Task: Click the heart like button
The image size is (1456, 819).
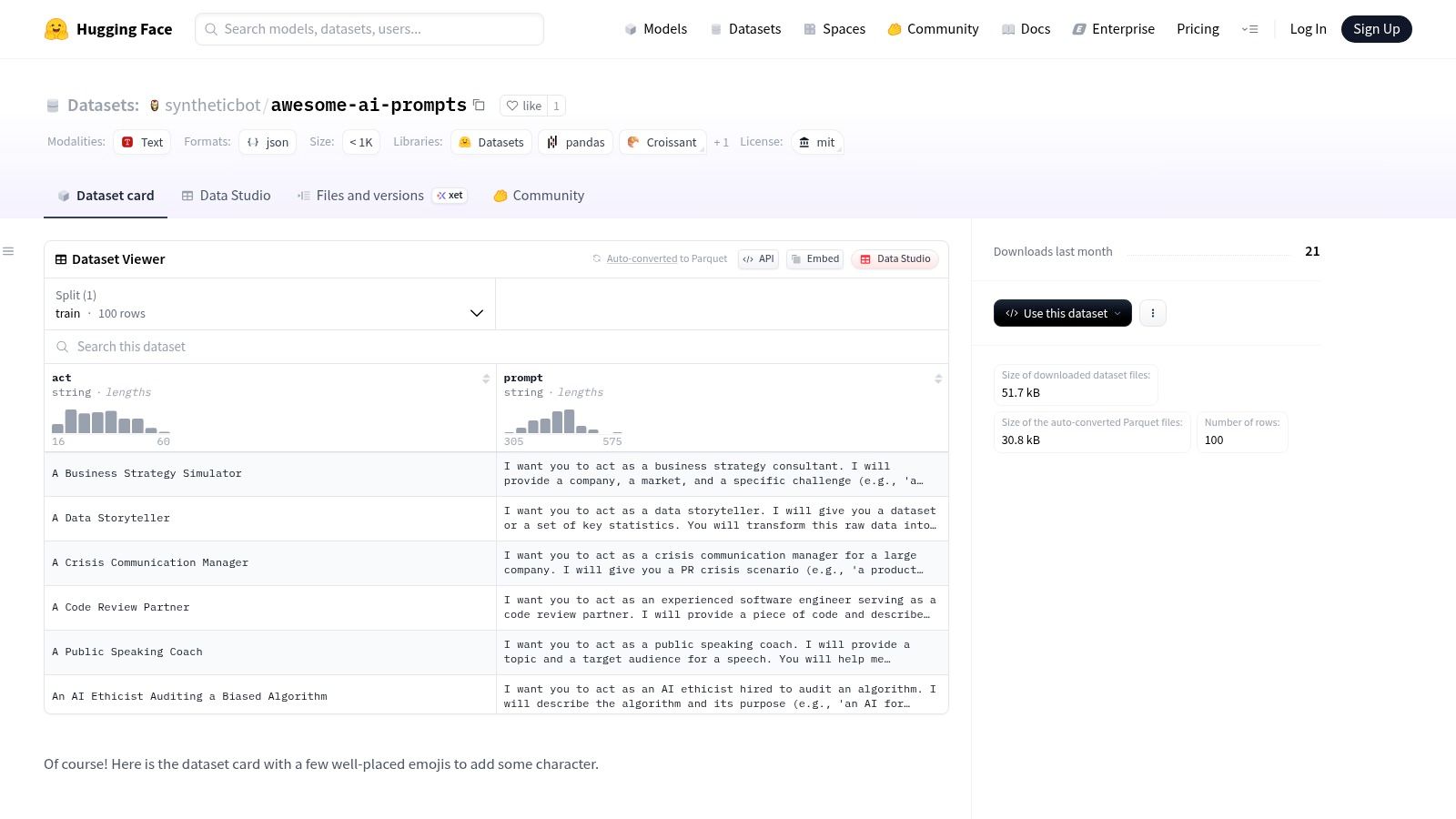Action: pyautogui.click(x=523, y=106)
